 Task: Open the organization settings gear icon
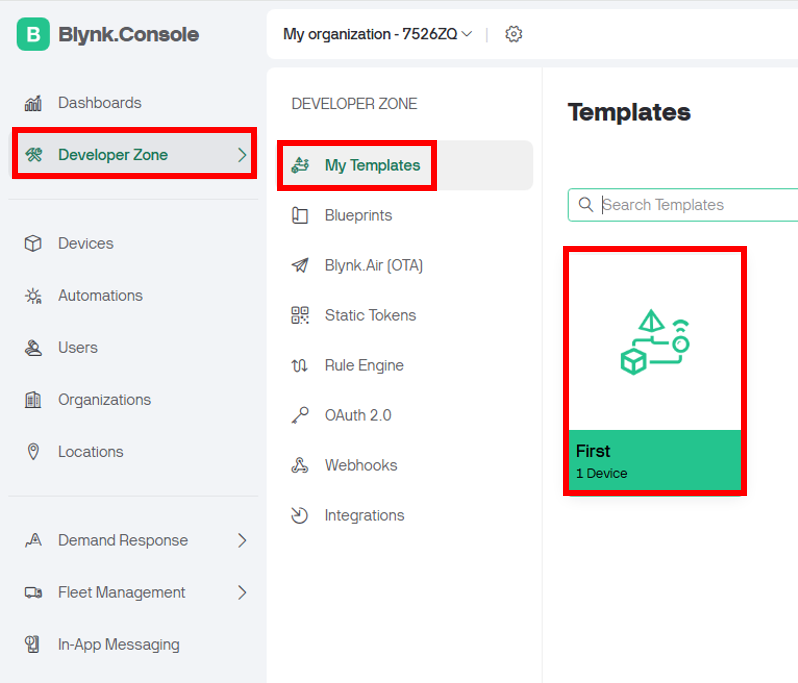tap(514, 34)
